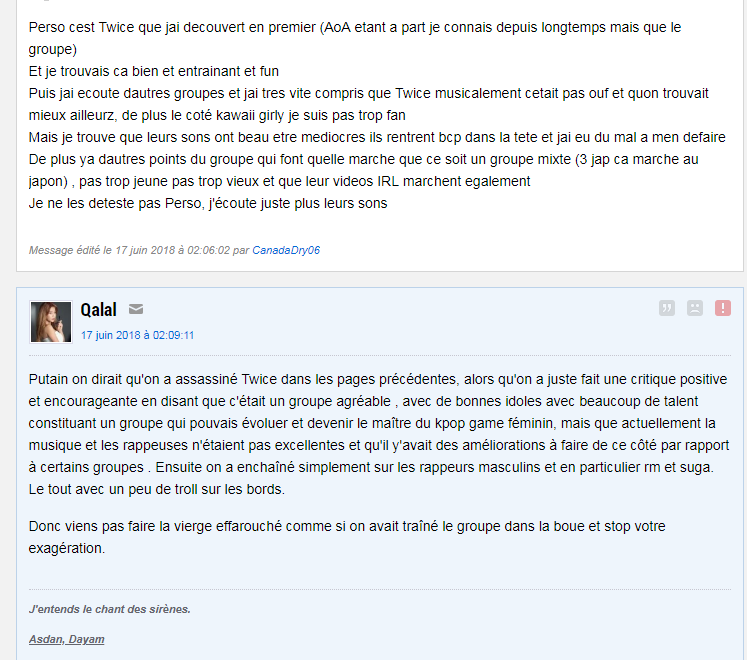This screenshot has height=660, width=747.
Task: Click the paragraph starting Donc viens pas faire
Action: click(347, 537)
